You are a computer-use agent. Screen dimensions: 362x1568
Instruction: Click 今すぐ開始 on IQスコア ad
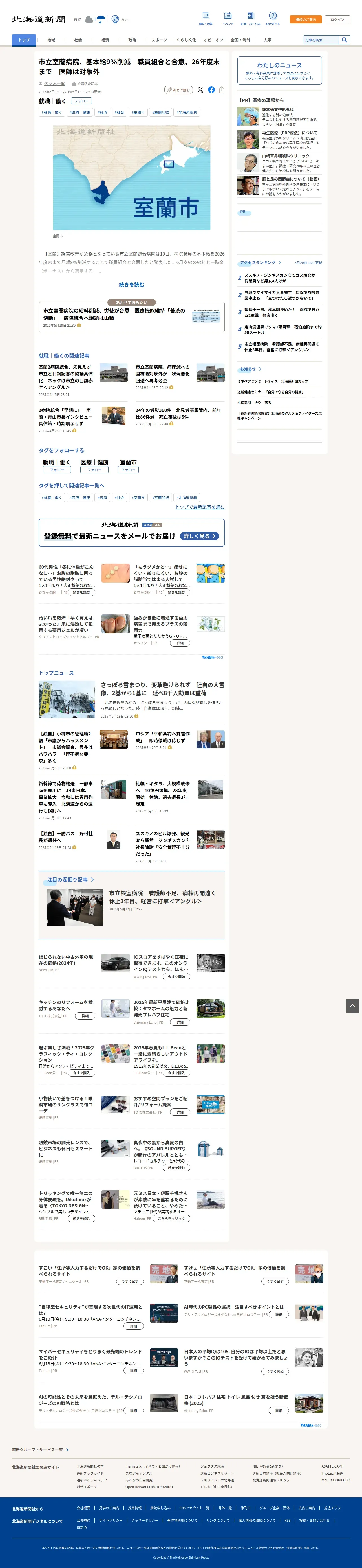pyautogui.click(x=176, y=977)
